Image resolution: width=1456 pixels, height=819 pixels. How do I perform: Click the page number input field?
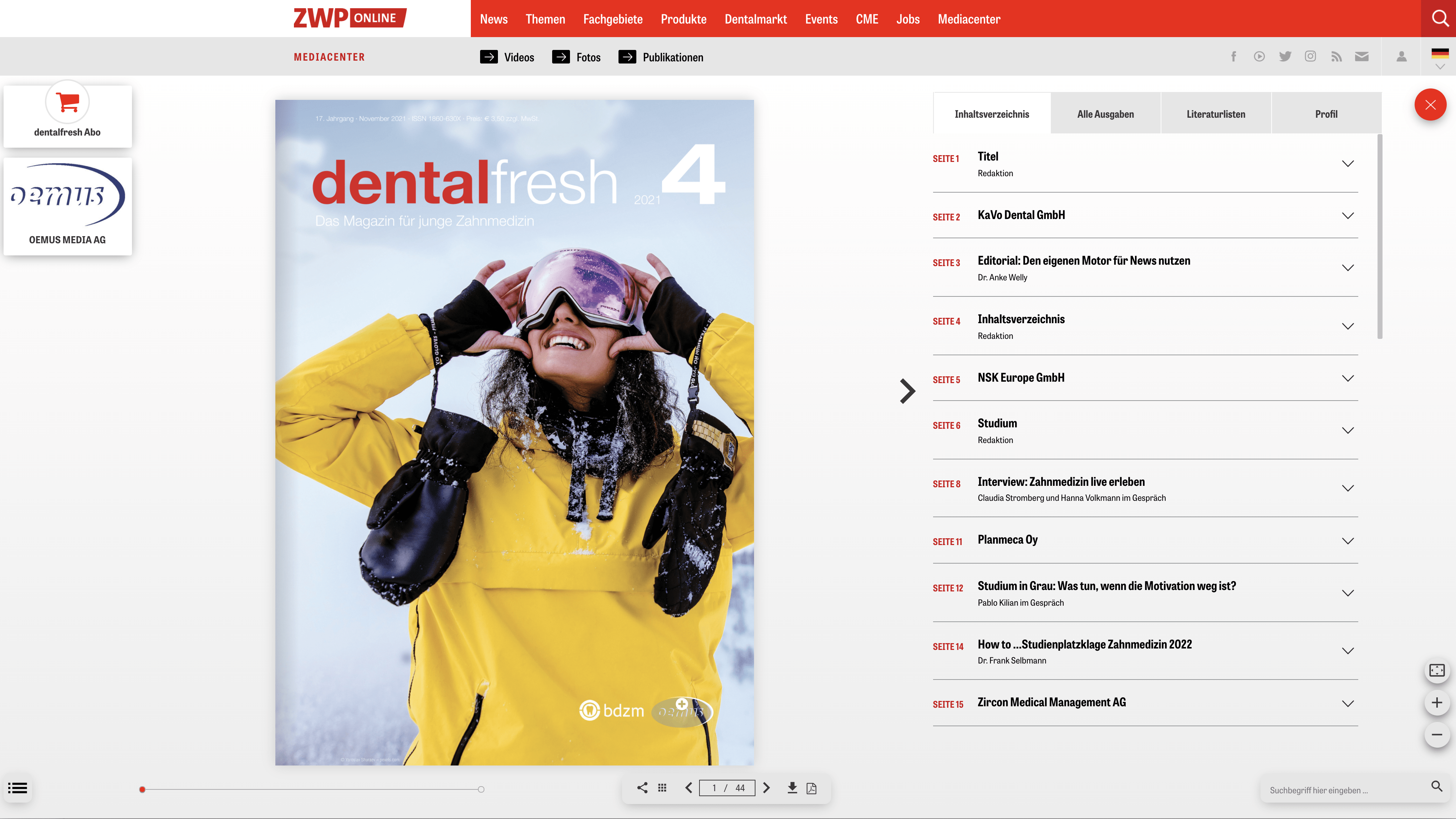point(727,788)
